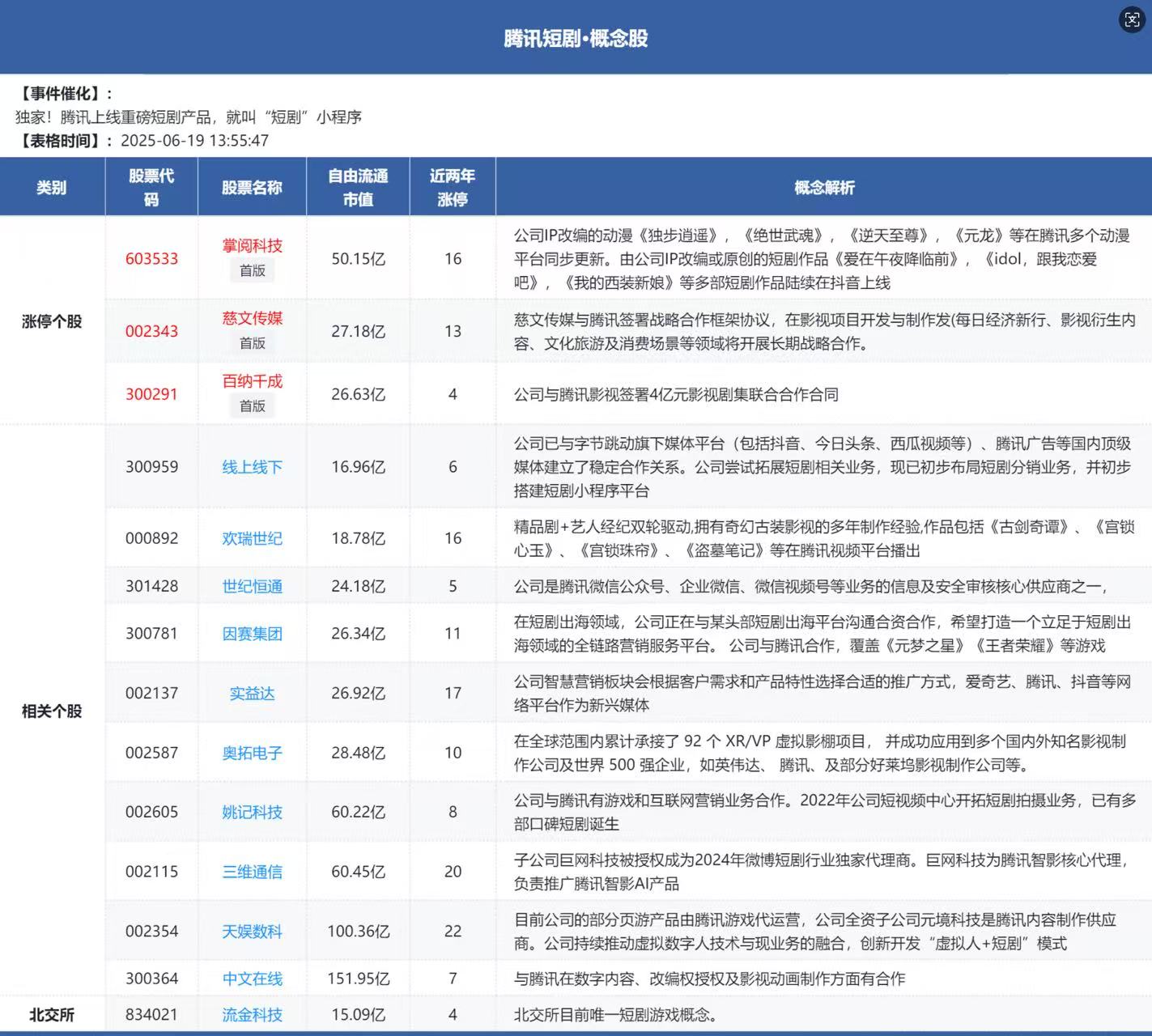Click market value 26.63亿
The image size is (1152, 1036).
358,394
